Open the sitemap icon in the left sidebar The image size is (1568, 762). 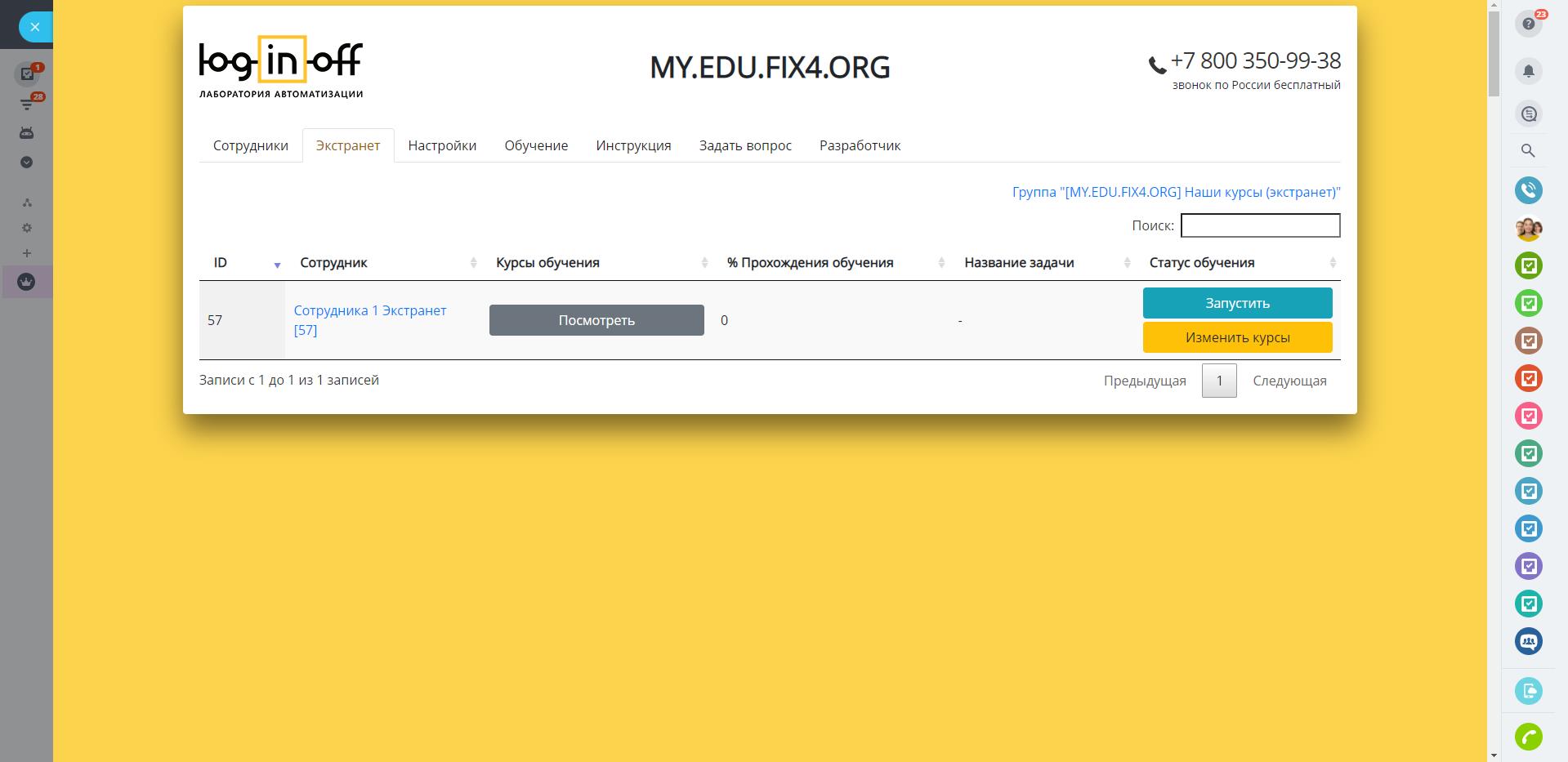coord(26,203)
